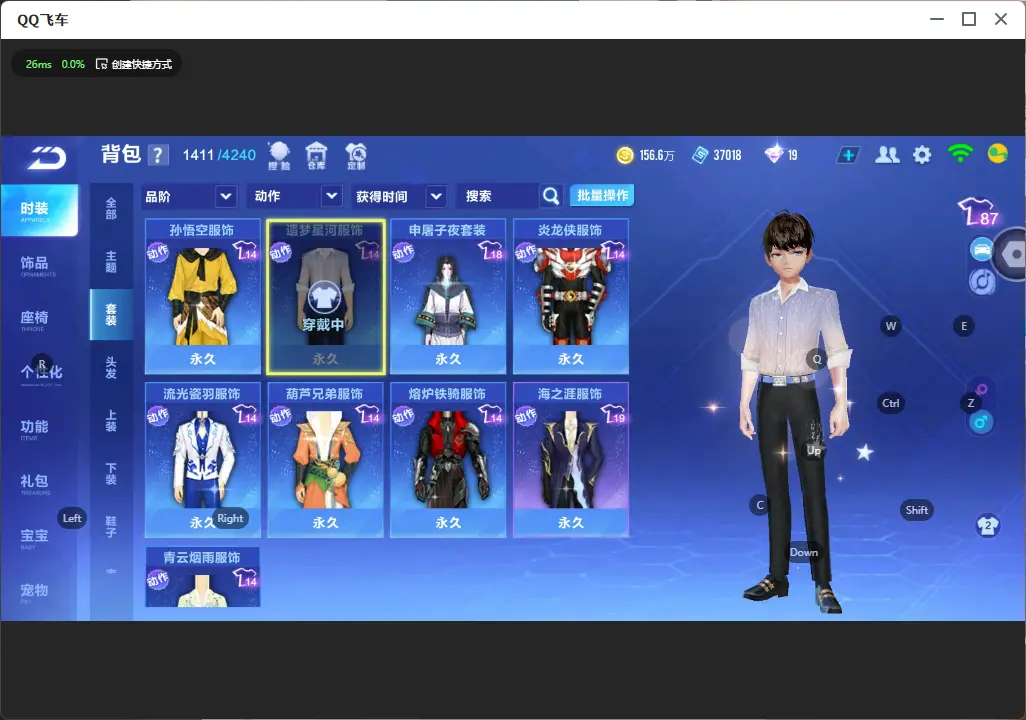The height and width of the screenshot is (720, 1026).
Task: Select the 申屠子夜套装 outfit card
Action: [448, 297]
